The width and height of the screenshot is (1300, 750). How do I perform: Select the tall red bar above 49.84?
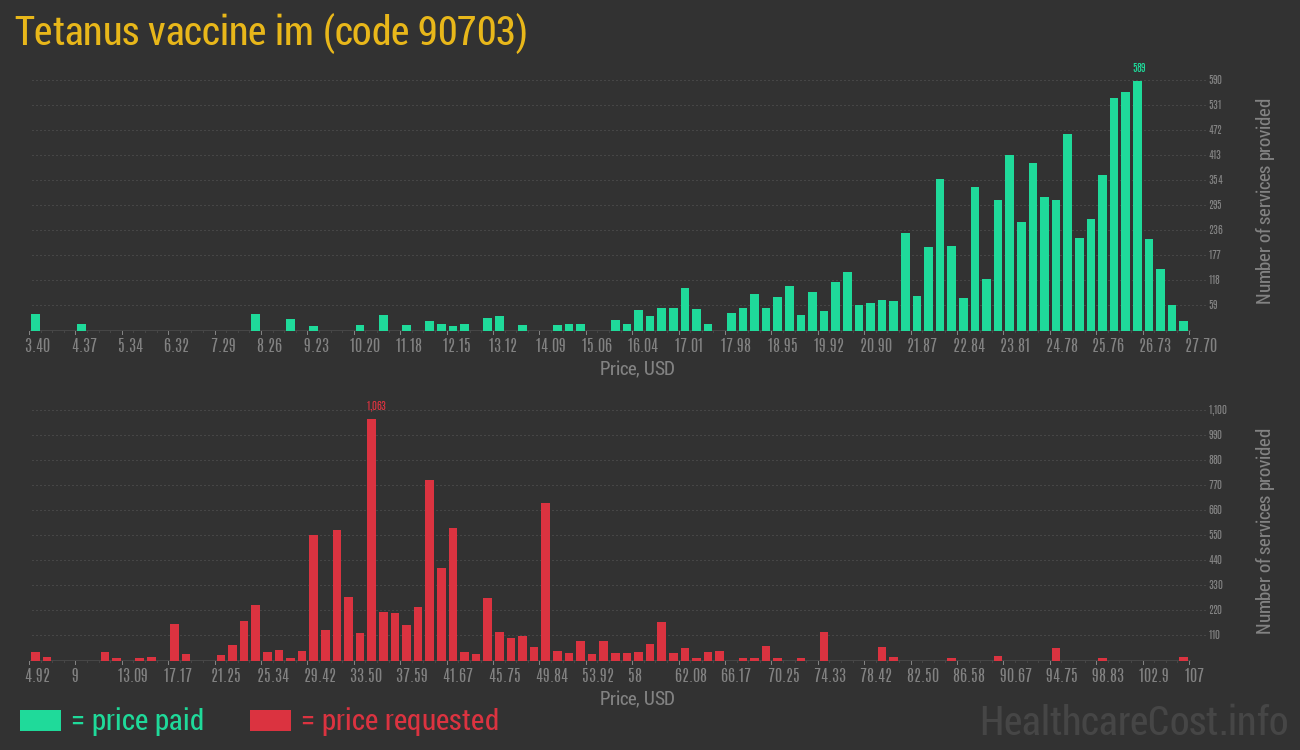tap(545, 582)
